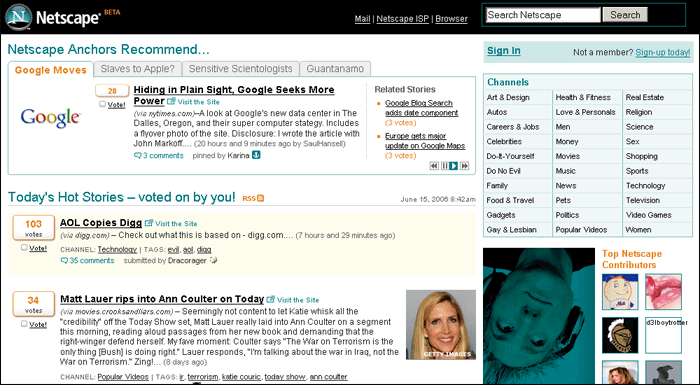Viewport: 700px width, 385px height.
Task: Click the comment bubble icon beside 3 comments
Action: pyautogui.click(x=138, y=155)
